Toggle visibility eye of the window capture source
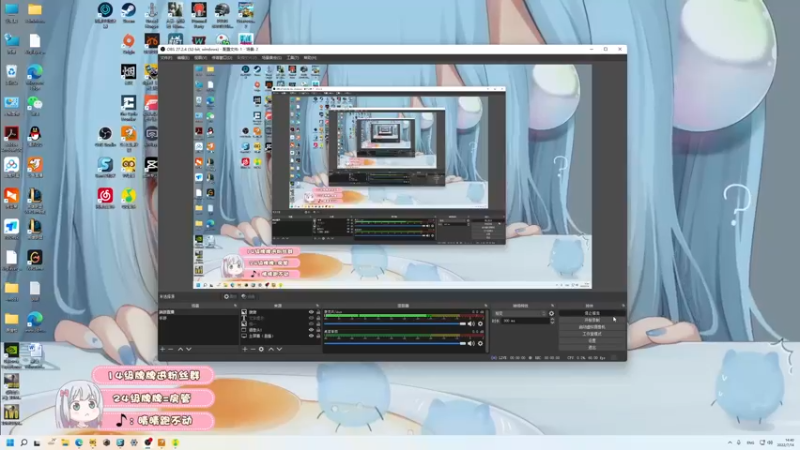 click(x=311, y=330)
